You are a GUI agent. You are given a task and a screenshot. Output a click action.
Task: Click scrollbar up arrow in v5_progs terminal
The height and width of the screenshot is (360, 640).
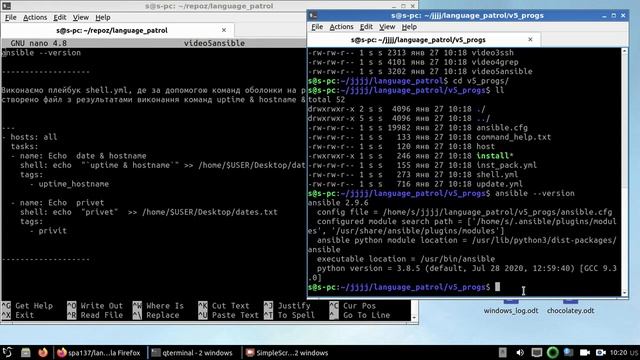[624, 51]
